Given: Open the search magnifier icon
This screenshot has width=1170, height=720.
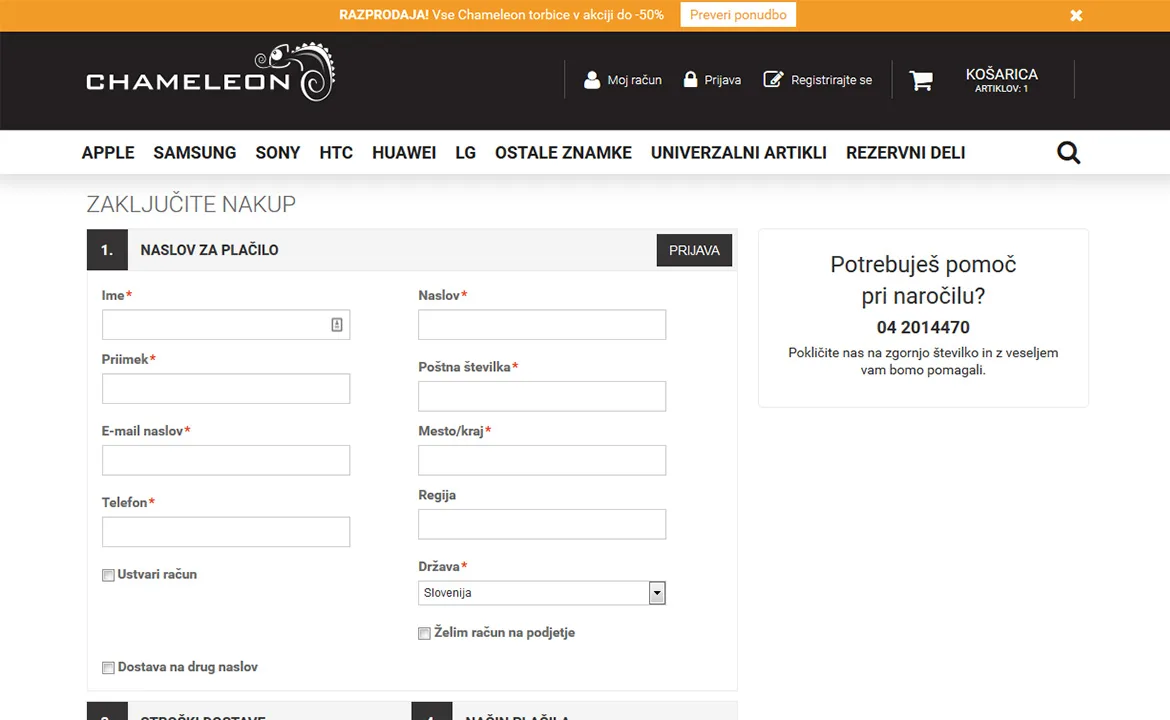Looking at the screenshot, I should point(1069,152).
